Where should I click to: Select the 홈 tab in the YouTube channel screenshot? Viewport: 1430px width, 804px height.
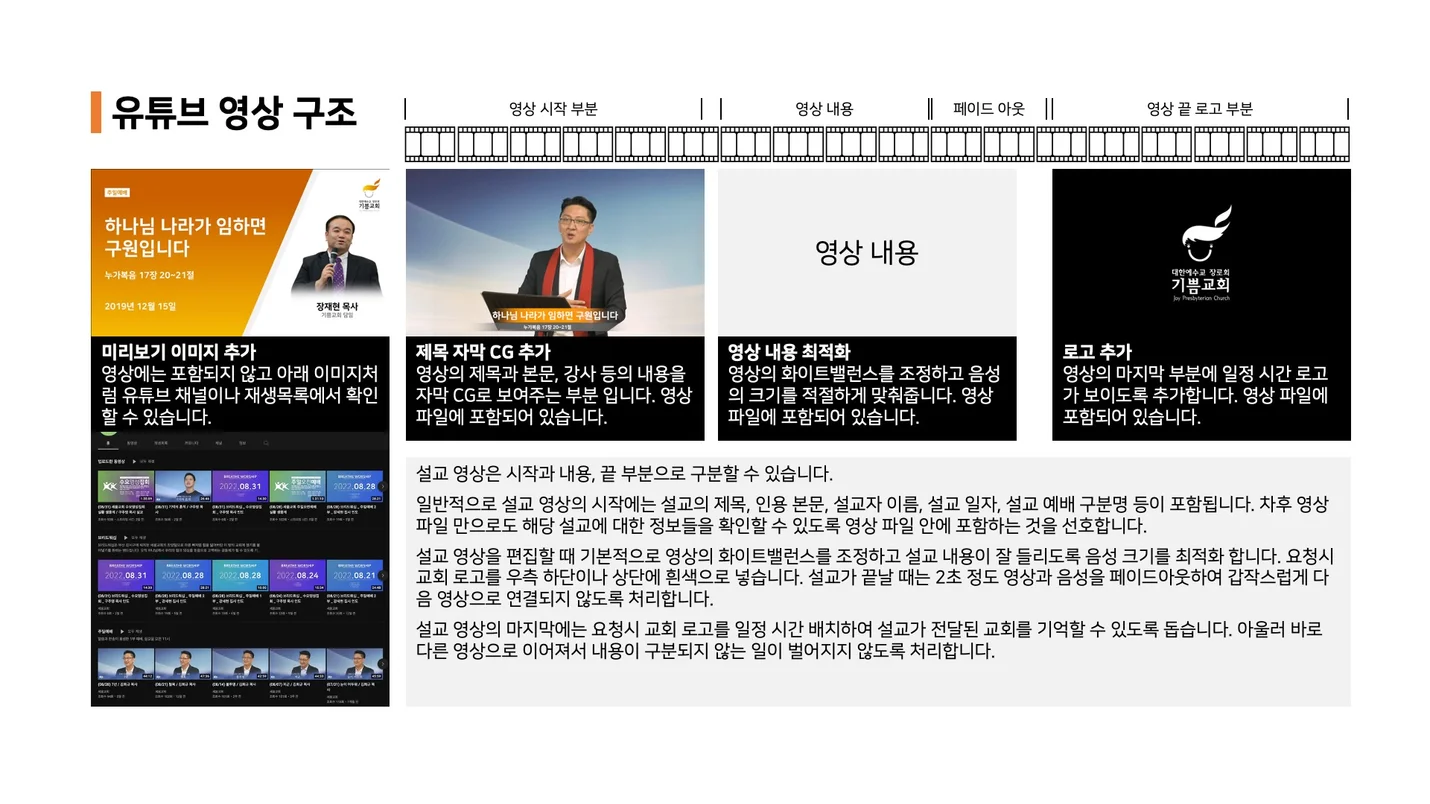tap(107, 443)
